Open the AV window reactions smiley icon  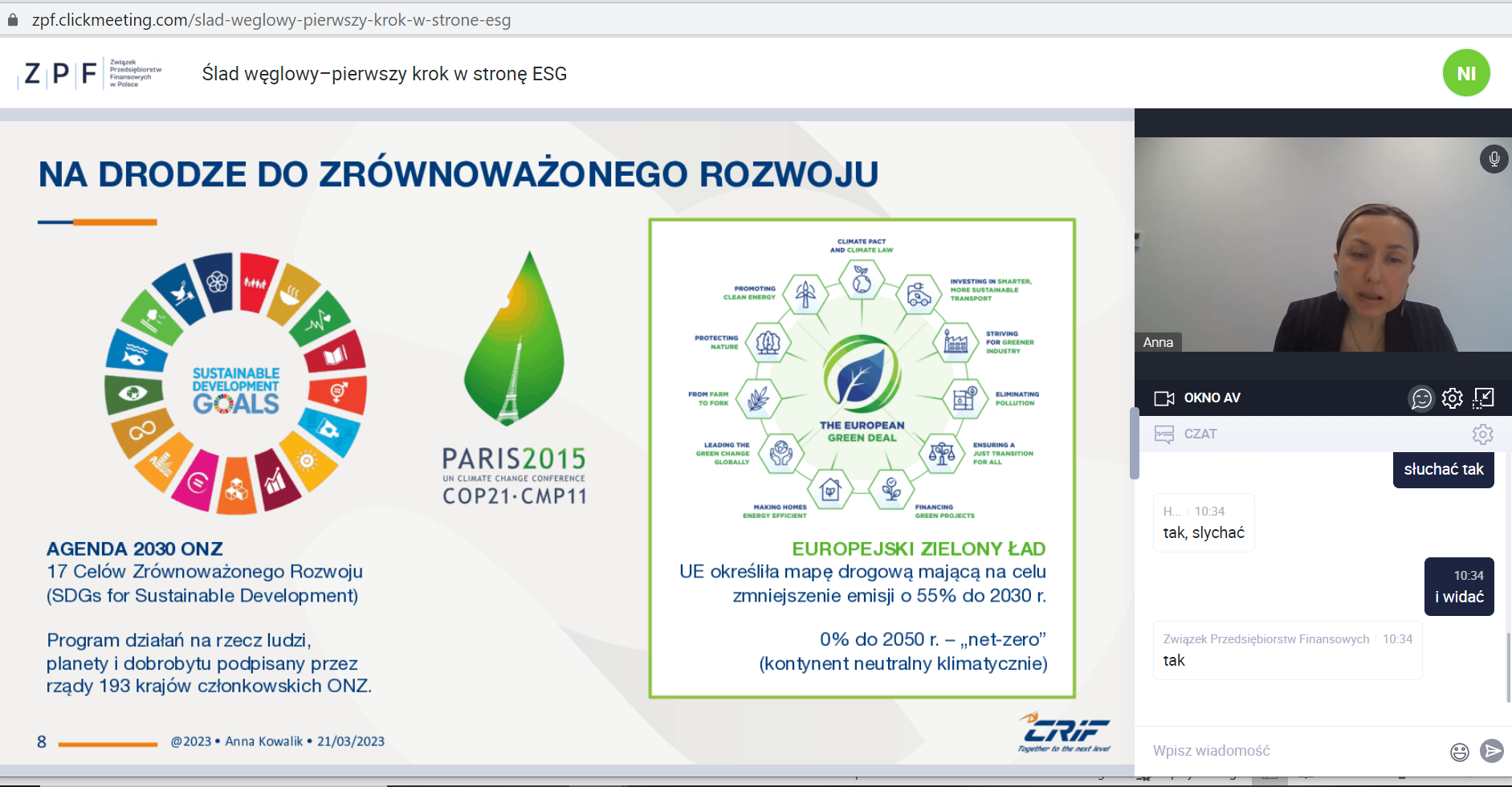point(1421,398)
